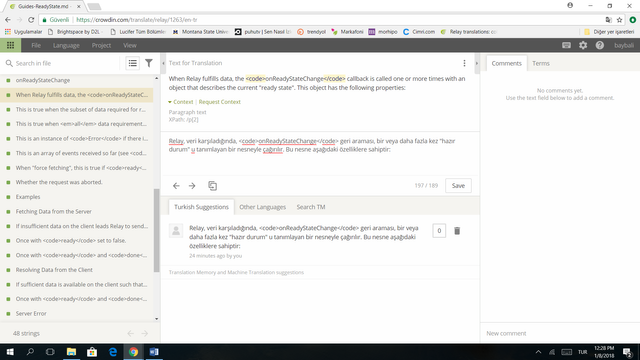Open the editor settings gear

pos(583,45)
